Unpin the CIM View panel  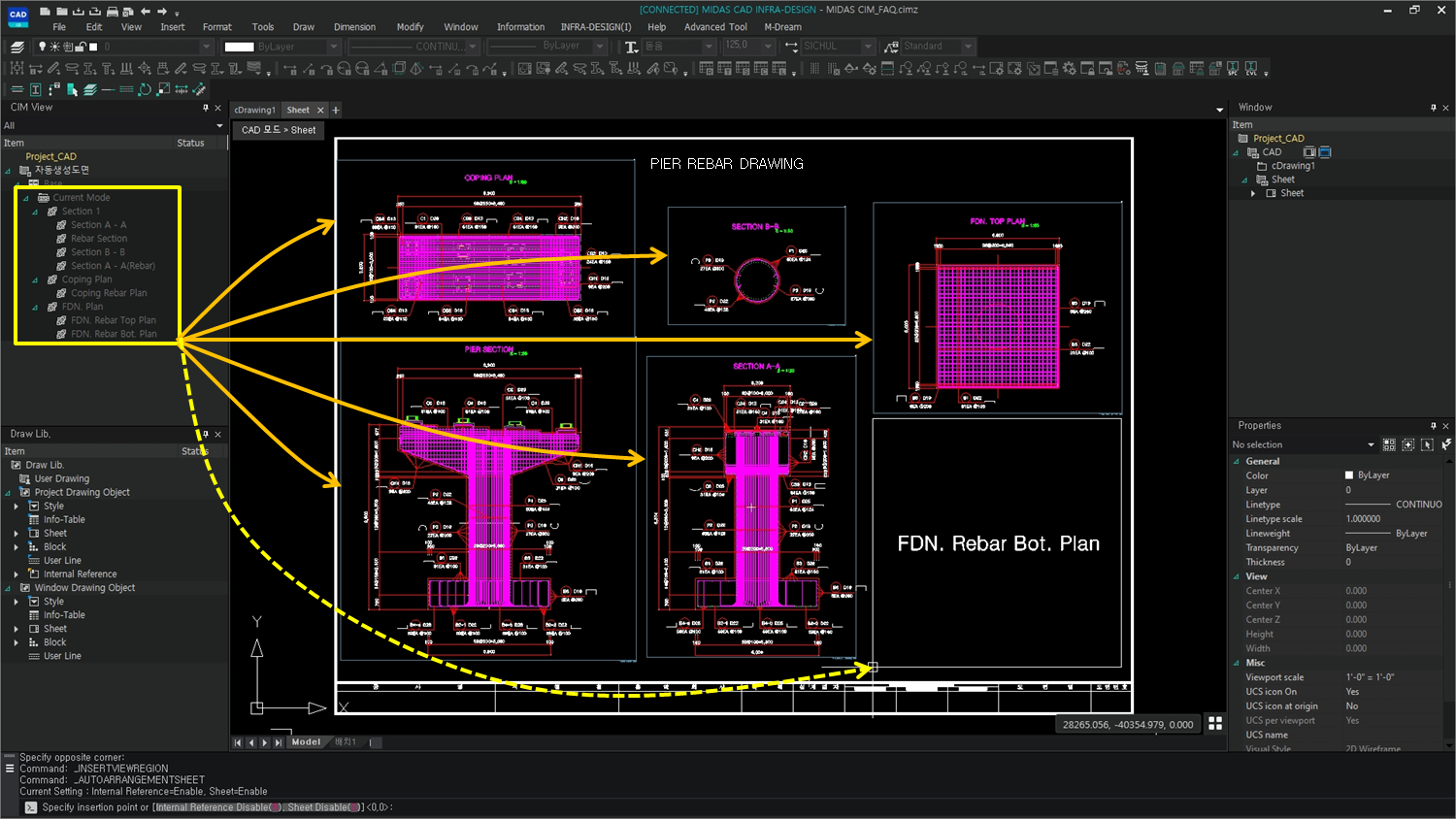pyautogui.click(x=207, y=107)
